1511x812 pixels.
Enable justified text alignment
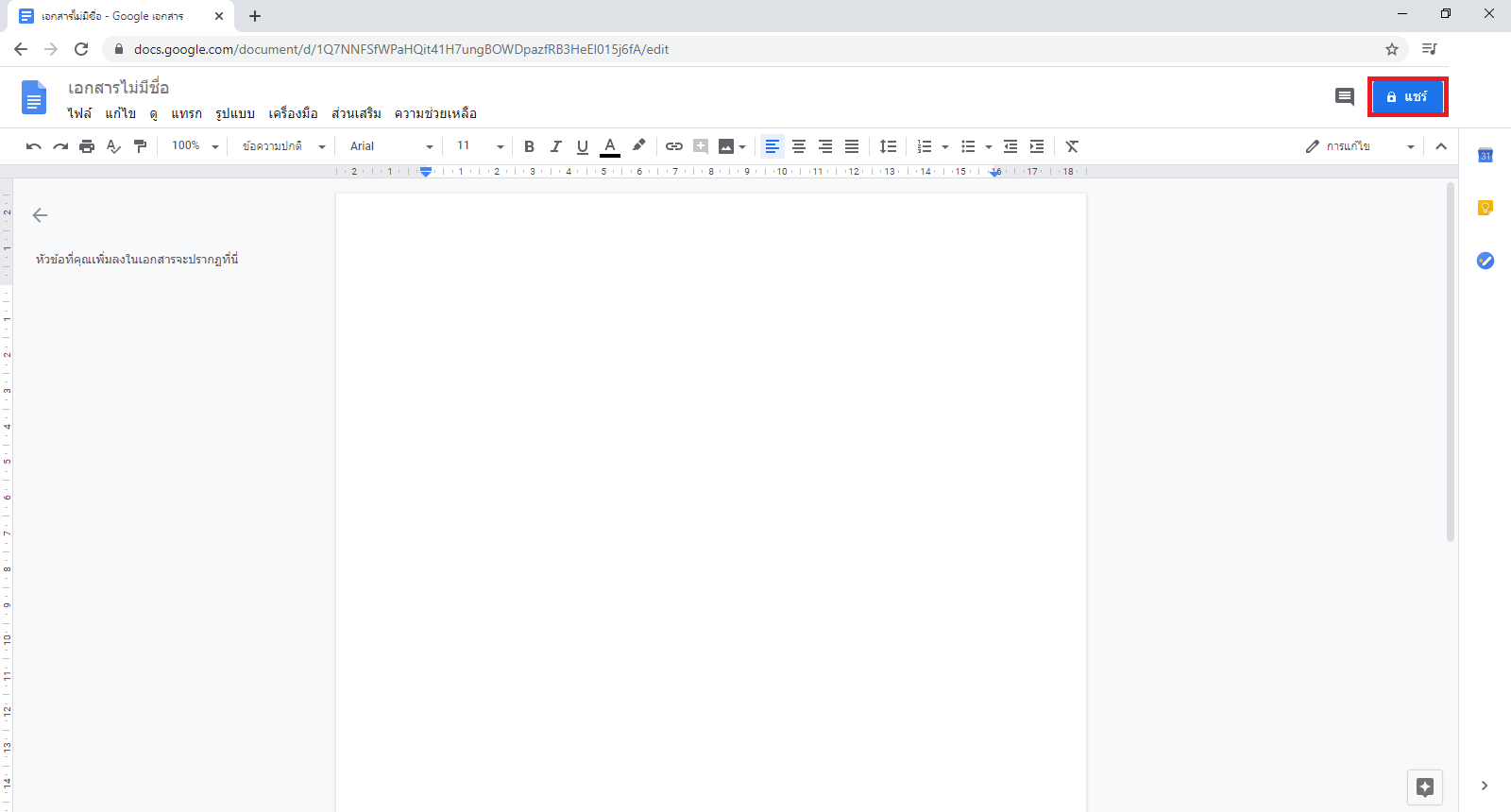click(x=852, y=146)
